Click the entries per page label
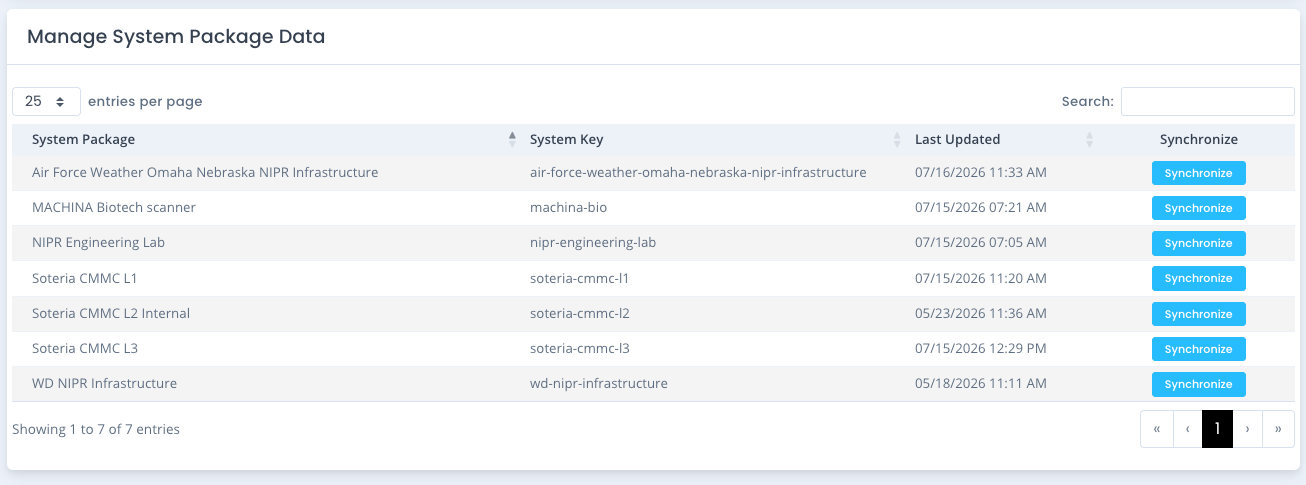Screen dimensions: 1306x485 (x=145, y=101)
